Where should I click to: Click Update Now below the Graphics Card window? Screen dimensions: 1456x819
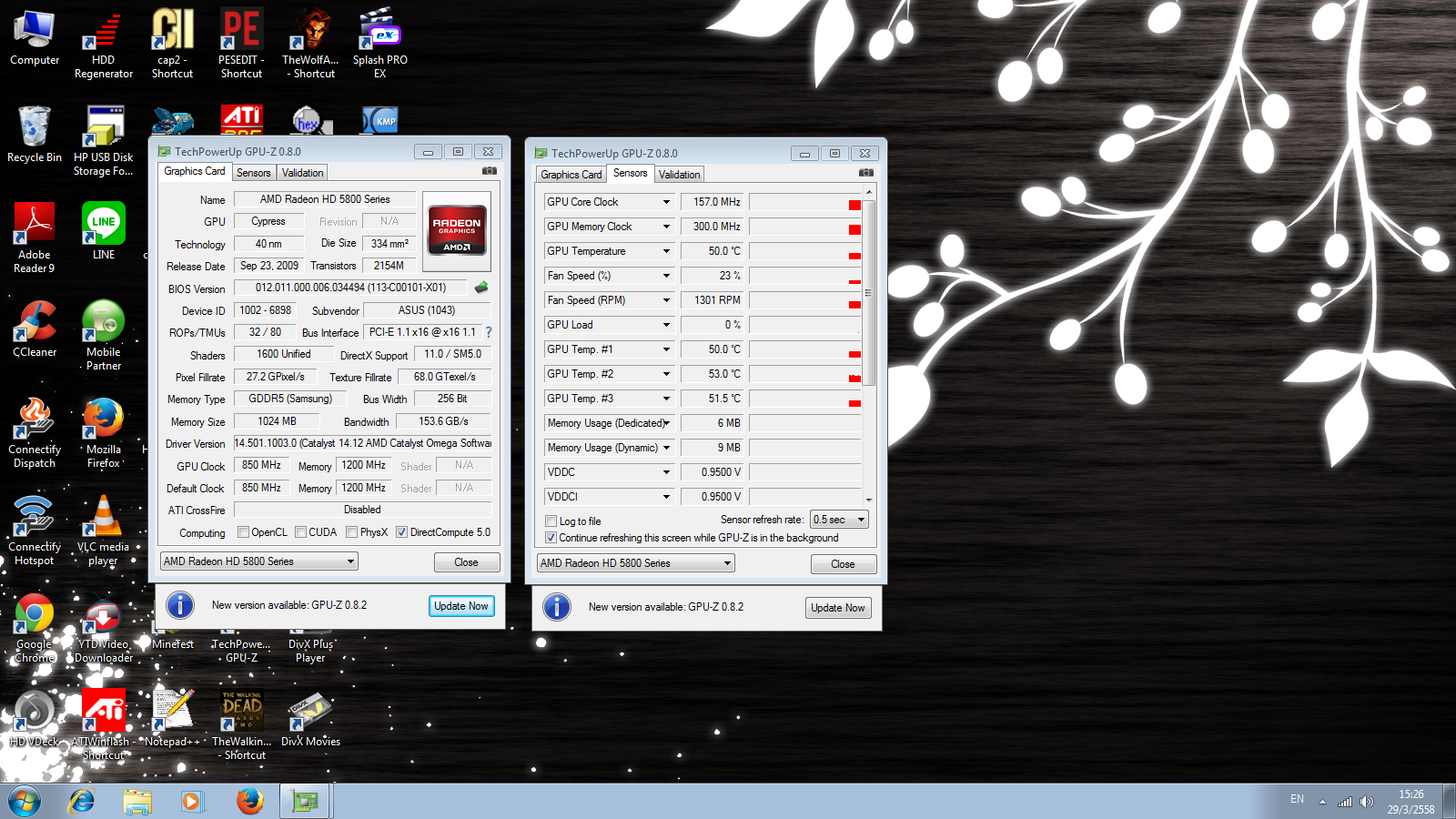click(x=461, y=606)
